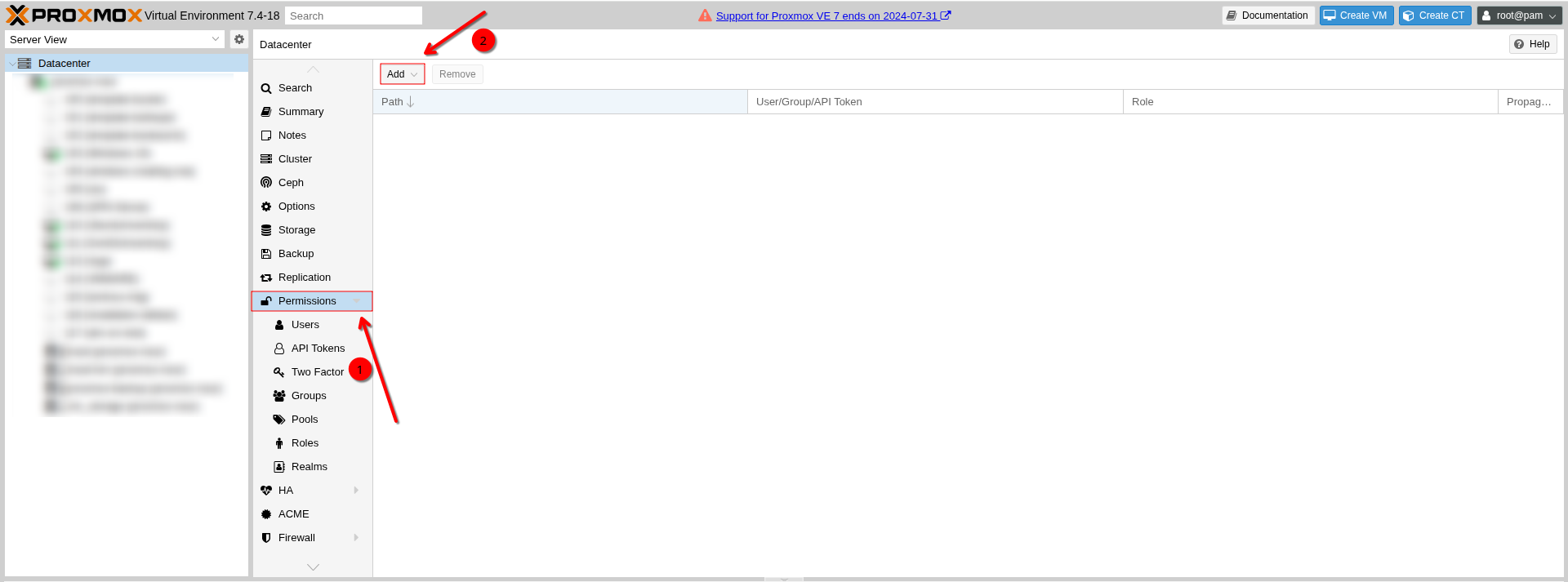Open the Proxmox VE 7 support notice link
1568x582 pixels.
[x=826, y=16]
